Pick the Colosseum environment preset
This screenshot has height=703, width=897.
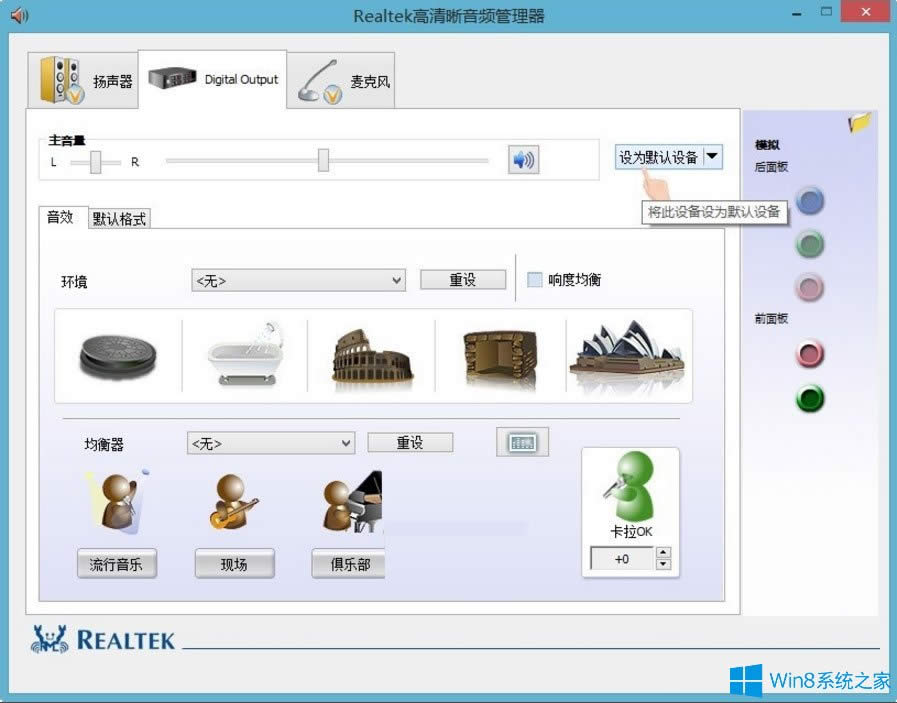[372, 356]
